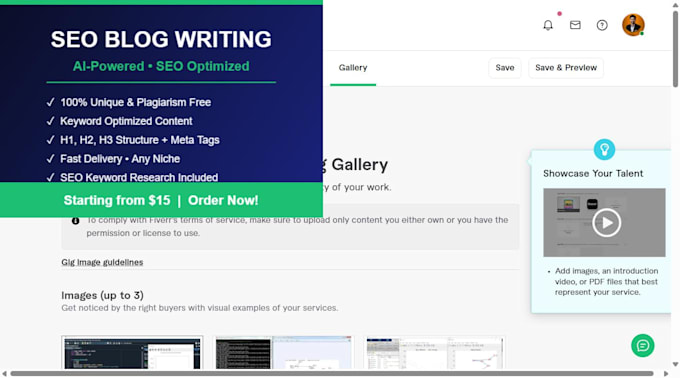Open the green chat bubble button
Screen dimensions: 680x378
coord(643,345)
